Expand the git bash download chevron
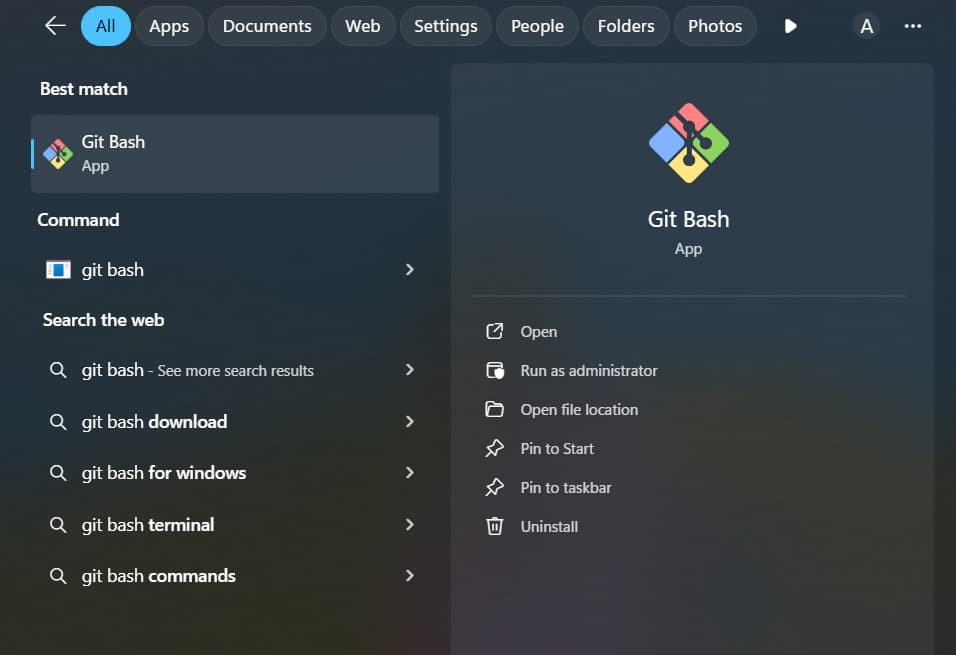The width and height of the screenshot is (956, 655). coord(410,421)
